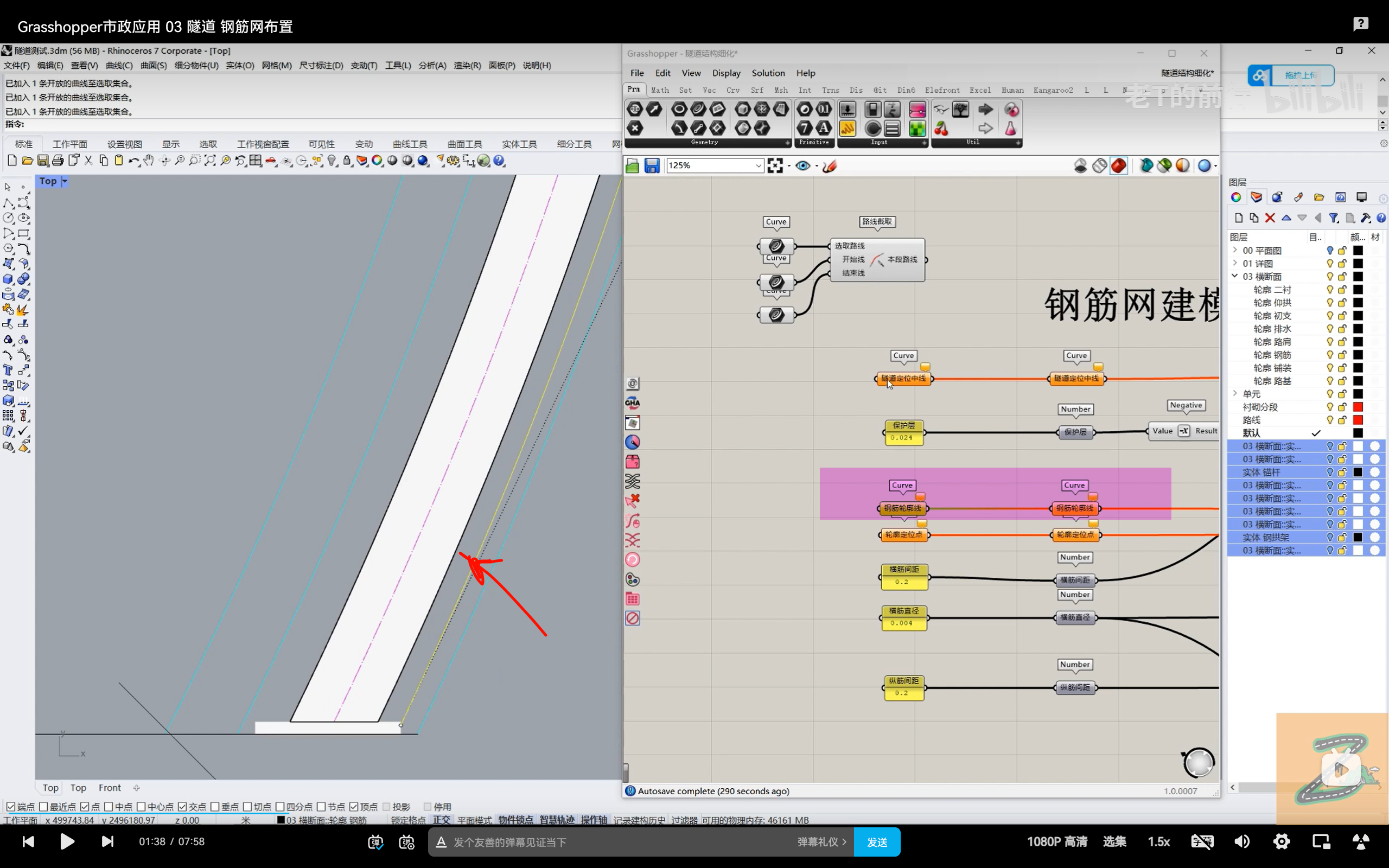Screen dimensions: 1389x868
Task: Click the Grasshopper save file icon
Action: pyautogui.click(x=652, y=166)
